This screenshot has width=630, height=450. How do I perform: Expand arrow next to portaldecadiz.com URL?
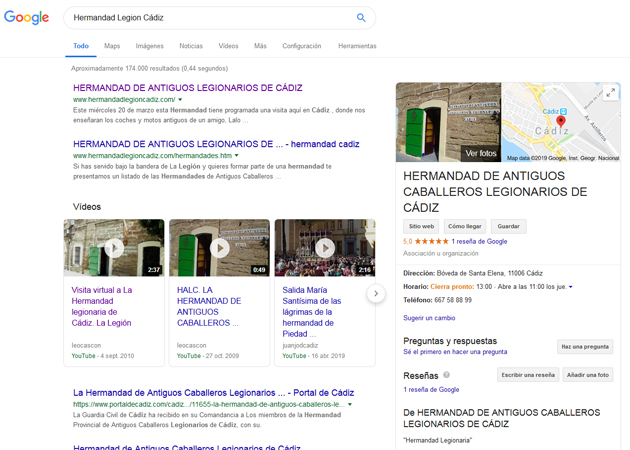[350, 404]
